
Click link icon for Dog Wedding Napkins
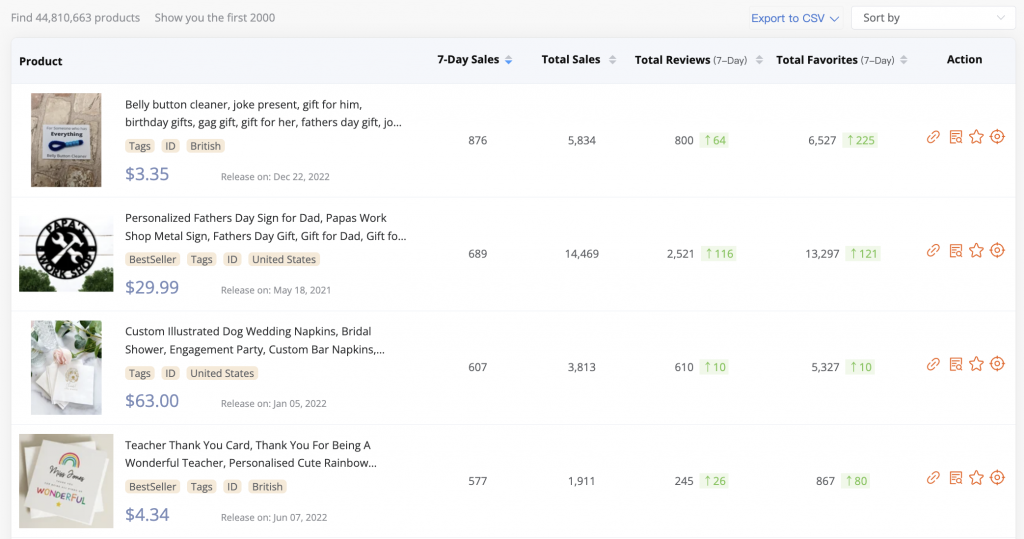(933, 364)
